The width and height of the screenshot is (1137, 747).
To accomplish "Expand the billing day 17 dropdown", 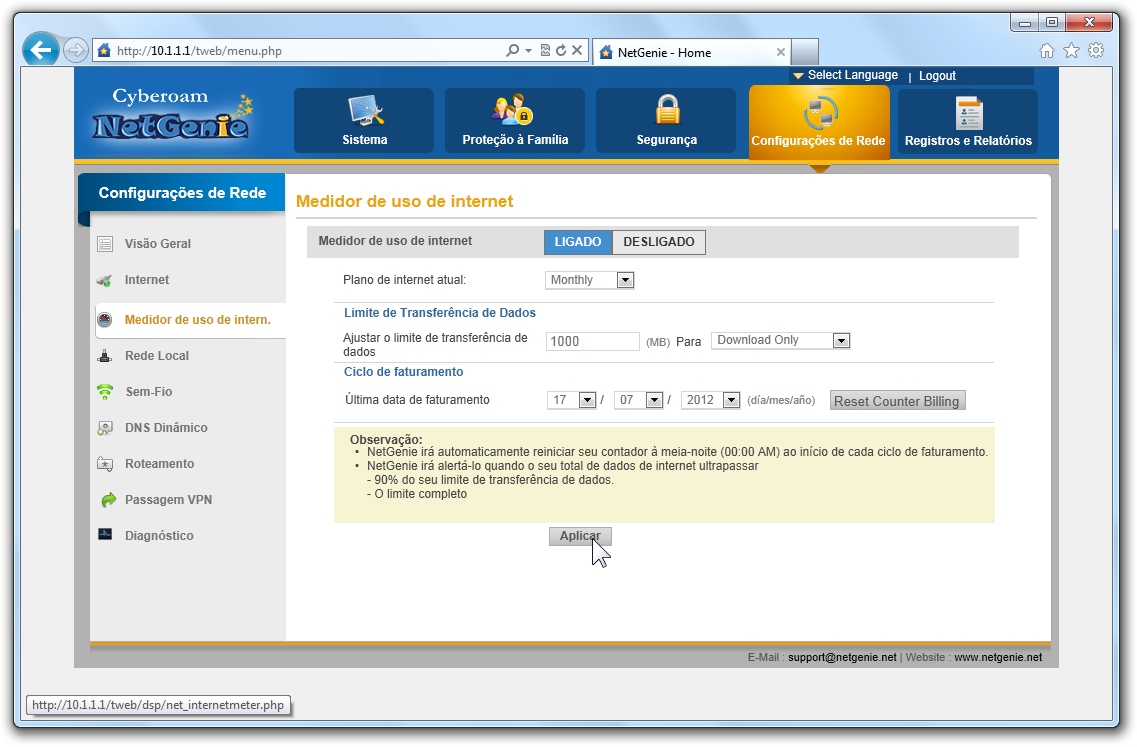I will pyautogui.click(x=587, y=400).
